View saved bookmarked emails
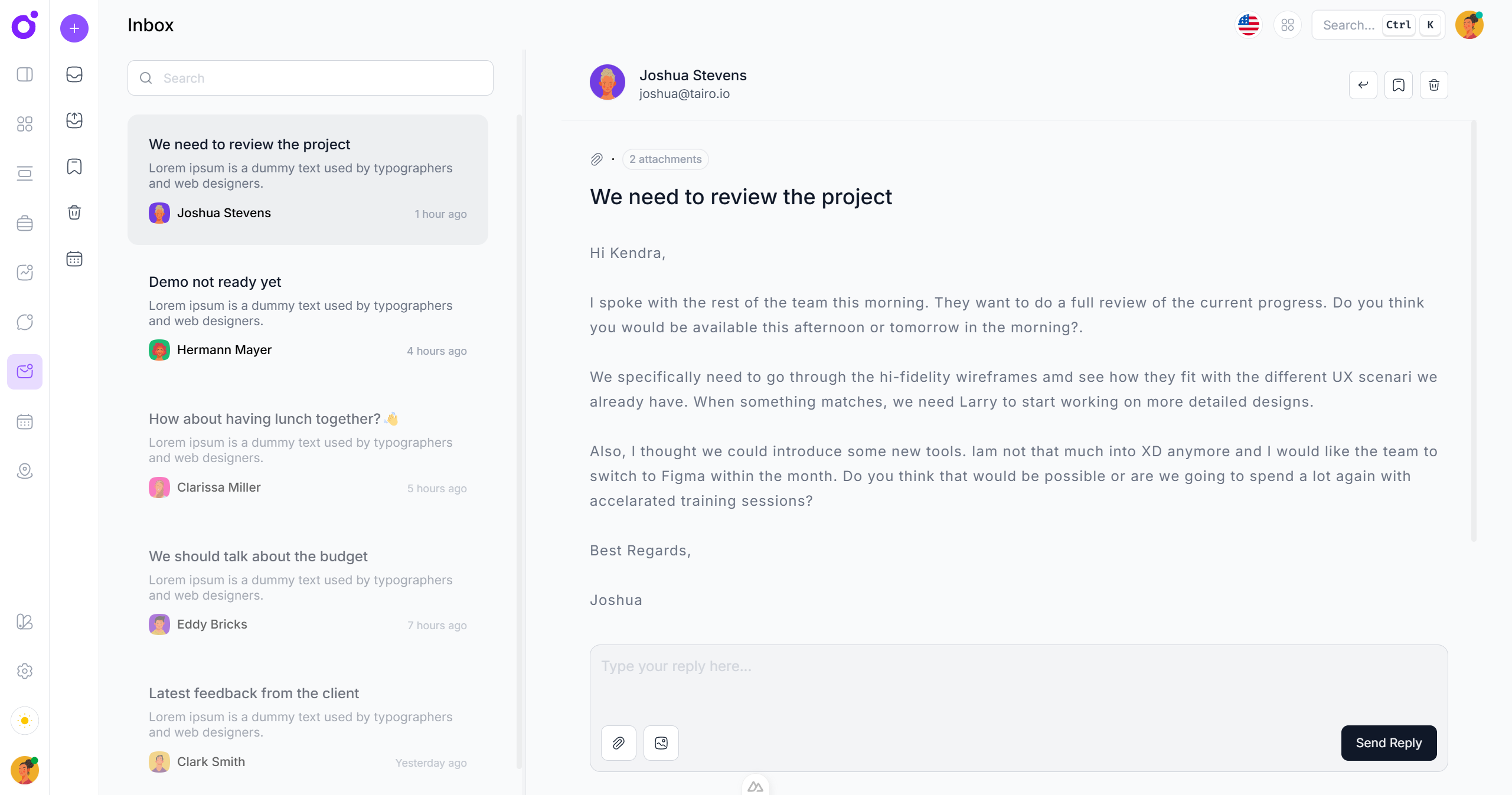Screen dimensions: 1512x795 tap(74, 167)
